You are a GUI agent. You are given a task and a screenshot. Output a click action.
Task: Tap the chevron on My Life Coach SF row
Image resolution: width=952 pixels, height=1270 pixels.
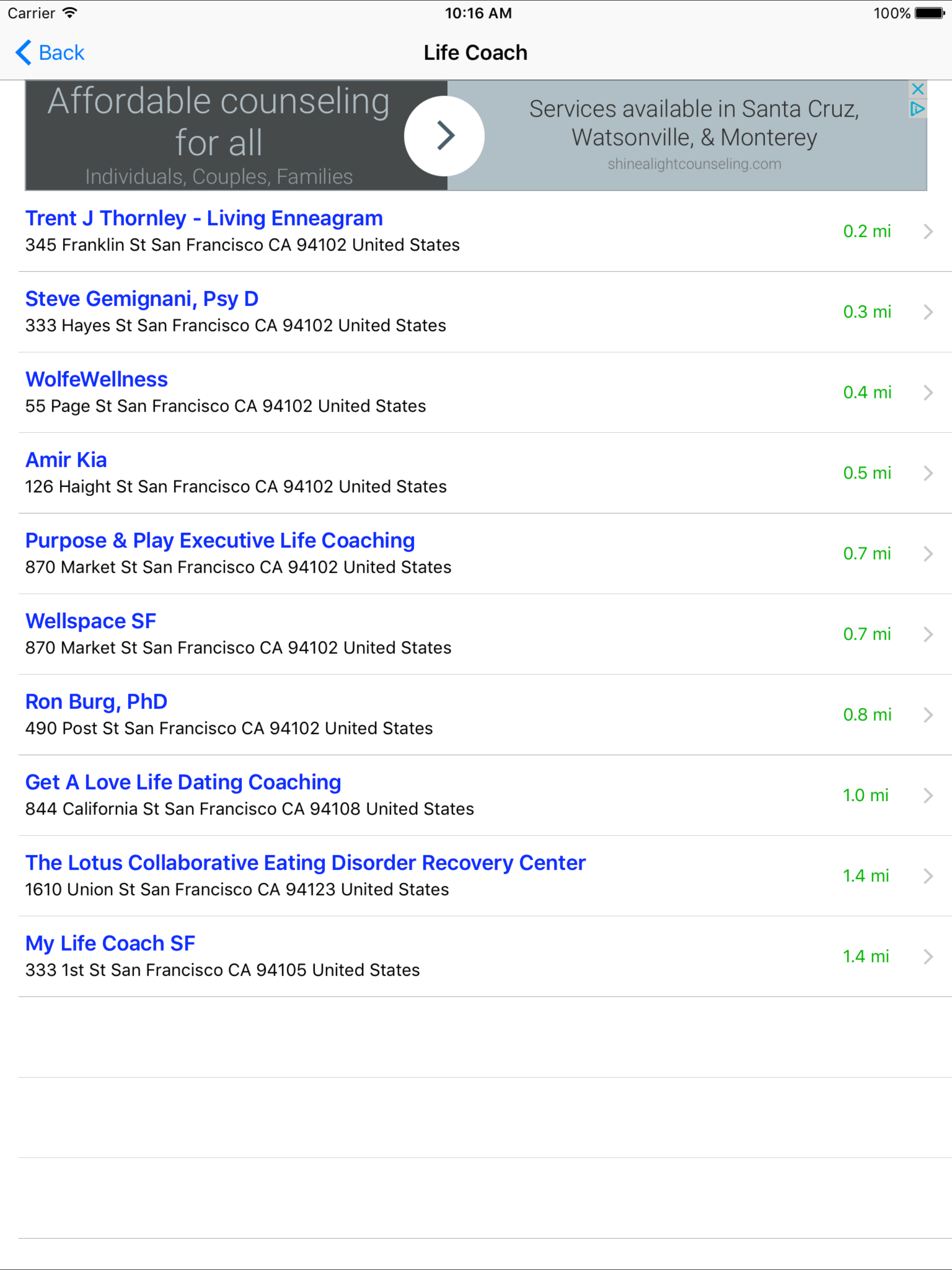(x=928, y=957)
